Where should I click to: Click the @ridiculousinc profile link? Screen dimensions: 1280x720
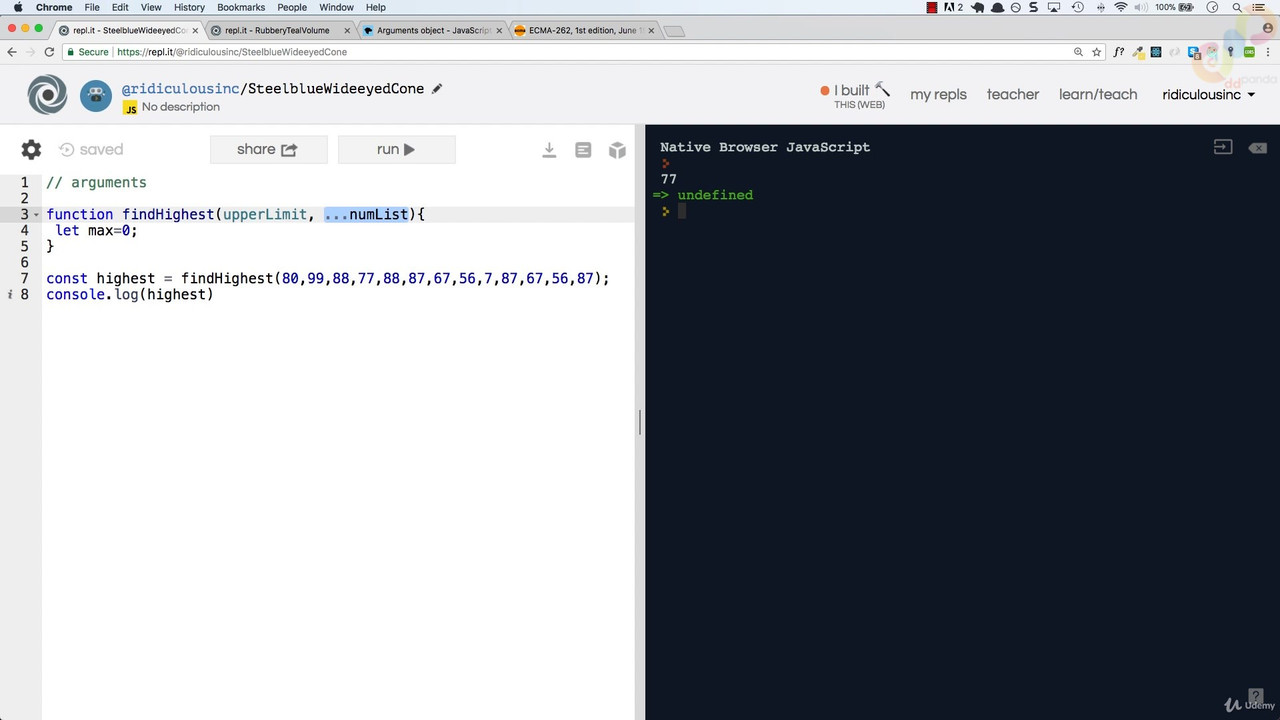point(180,88)
